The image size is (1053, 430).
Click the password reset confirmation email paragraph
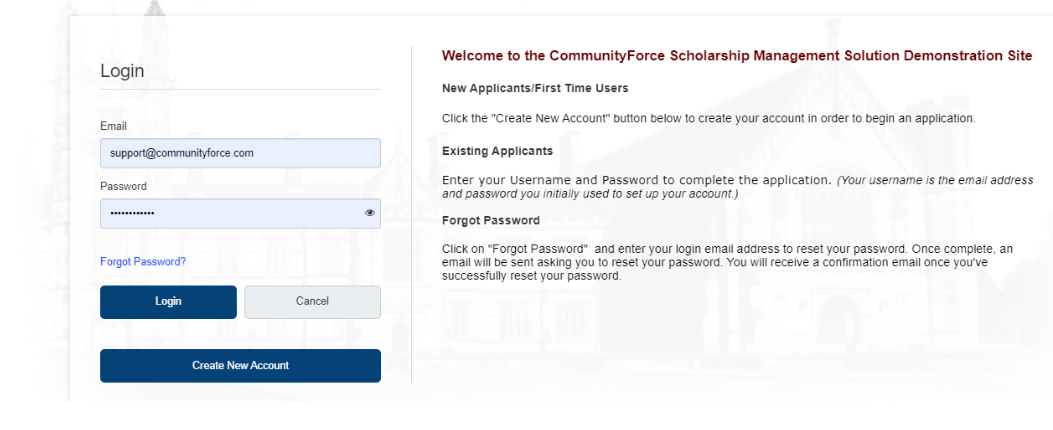pos(727,263)
